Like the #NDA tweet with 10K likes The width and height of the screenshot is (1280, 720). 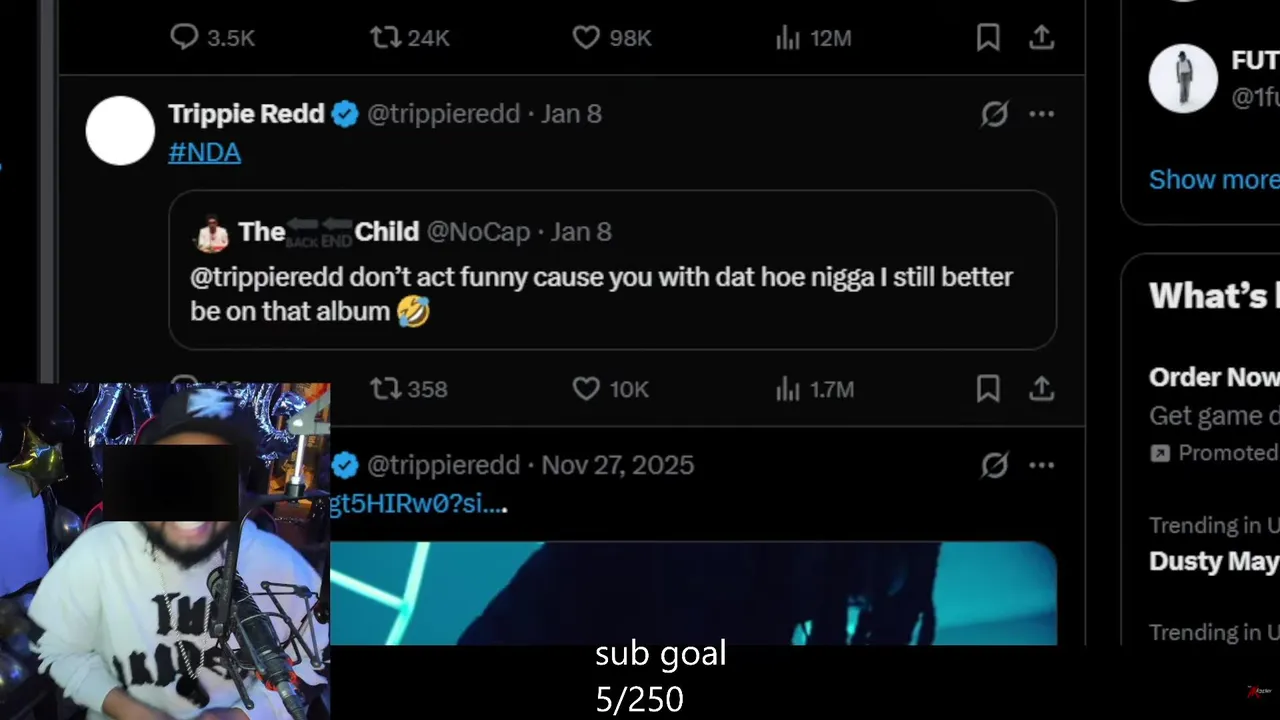(611, 389)
